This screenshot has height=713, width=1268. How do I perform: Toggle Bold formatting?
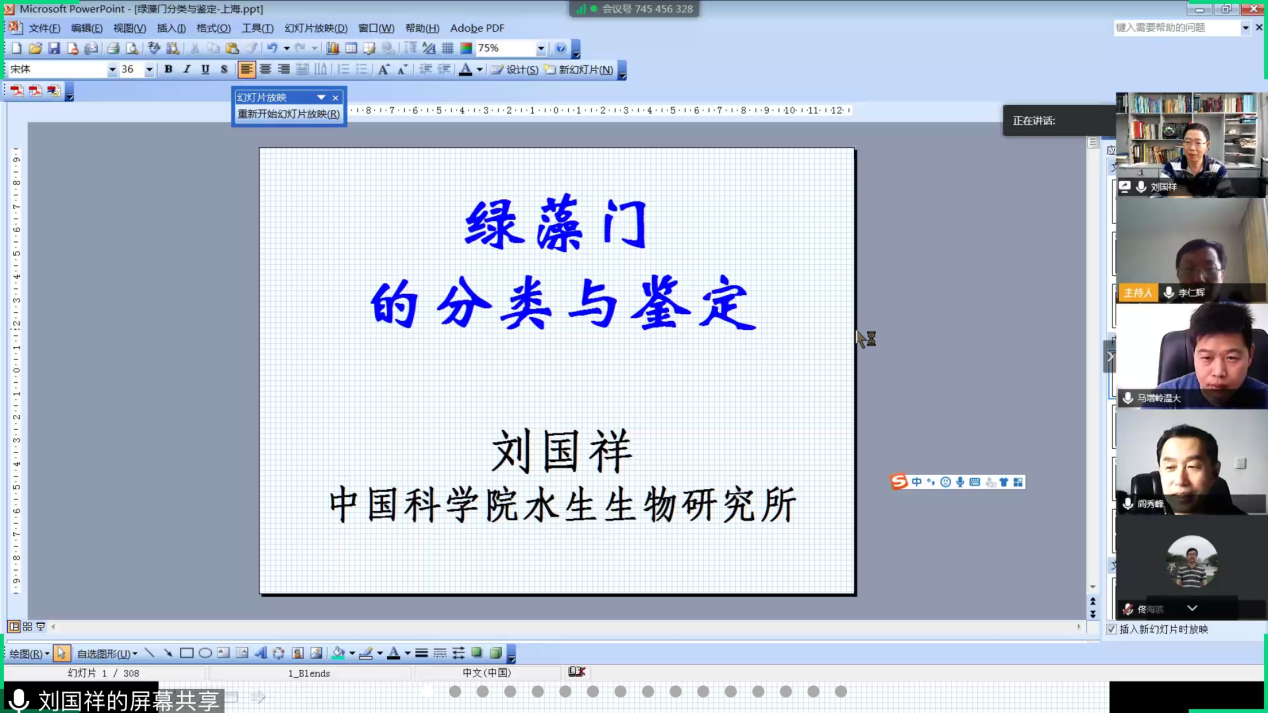click(168, 70)
